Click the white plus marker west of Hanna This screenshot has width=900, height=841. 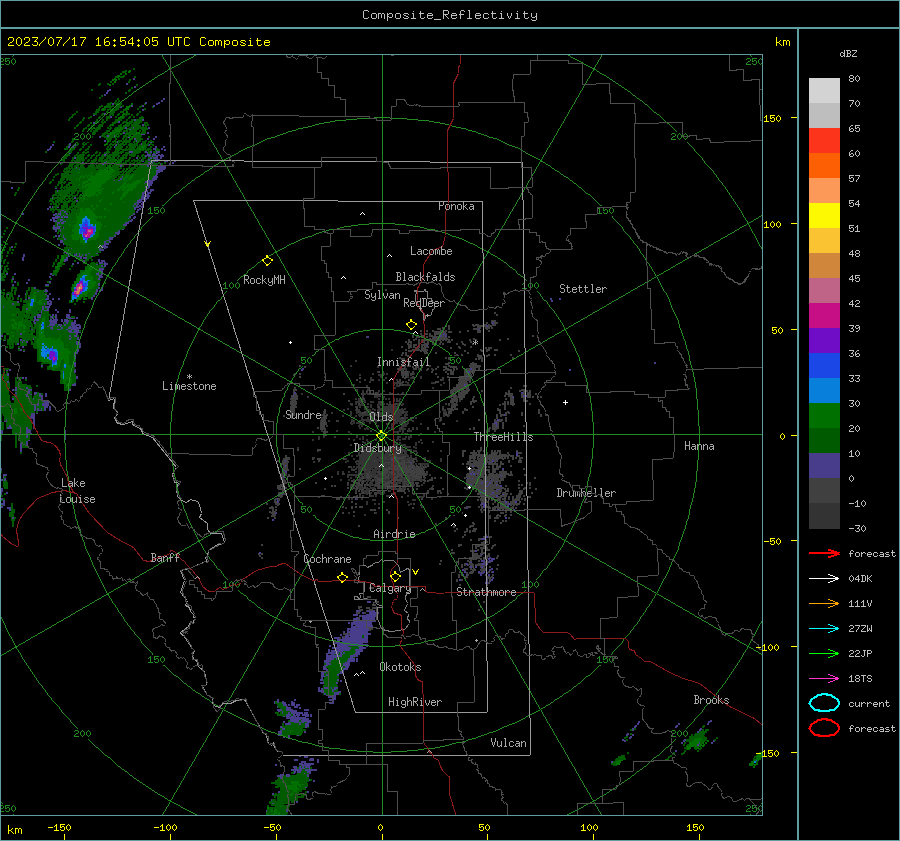point(565,402)
